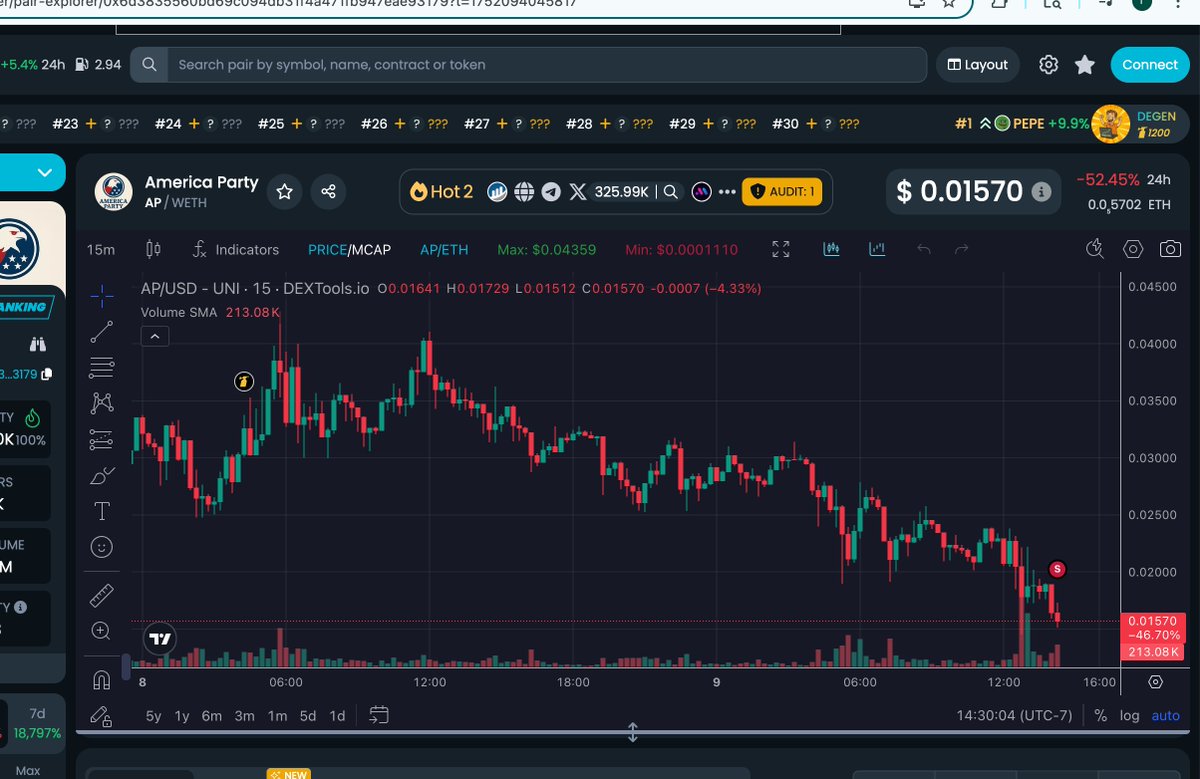This screenshot has width=1200, height=779.
Task: Open price axis settings gear
Action: [1156, 682]
